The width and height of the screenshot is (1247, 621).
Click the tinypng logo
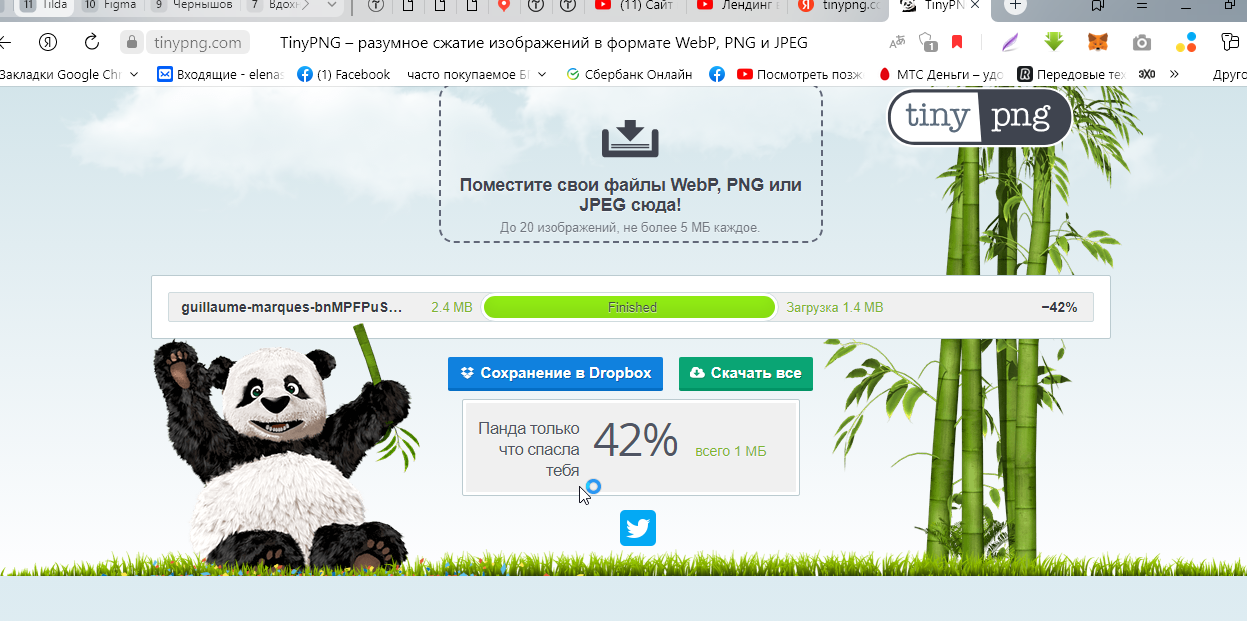pyautogui.click(x=979, y=118)
